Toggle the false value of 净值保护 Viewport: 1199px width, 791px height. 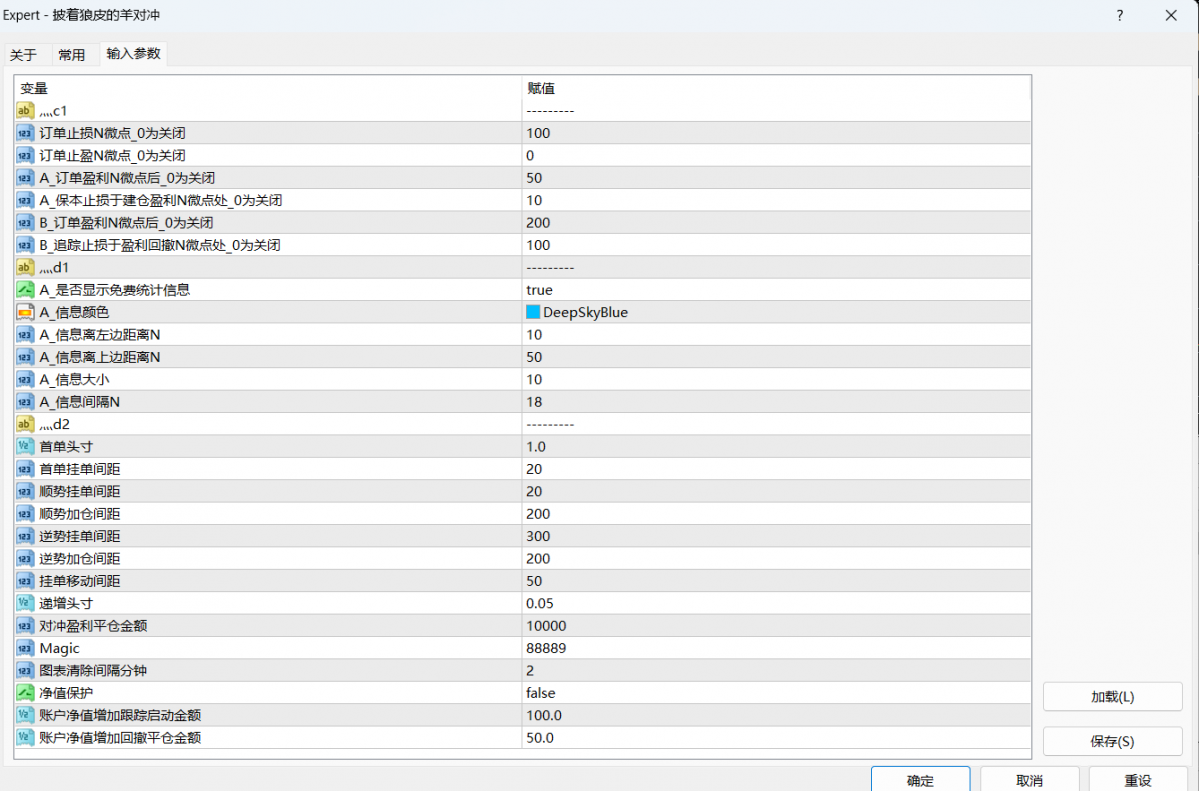coord(541,693)
